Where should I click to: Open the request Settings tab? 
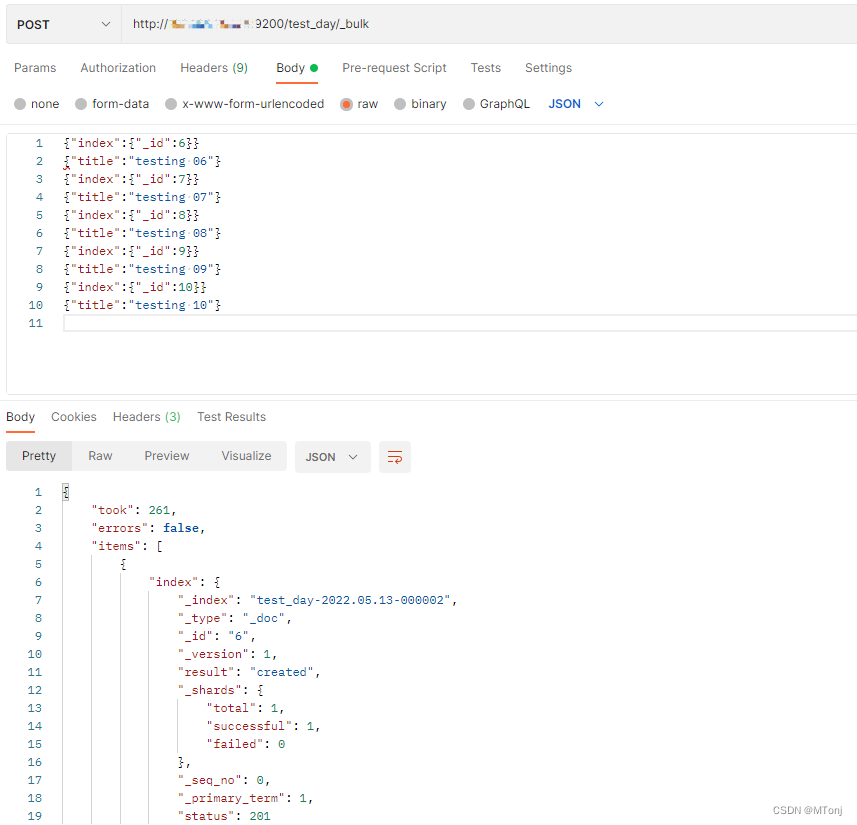pyautogui.click(x=548, y=68)
